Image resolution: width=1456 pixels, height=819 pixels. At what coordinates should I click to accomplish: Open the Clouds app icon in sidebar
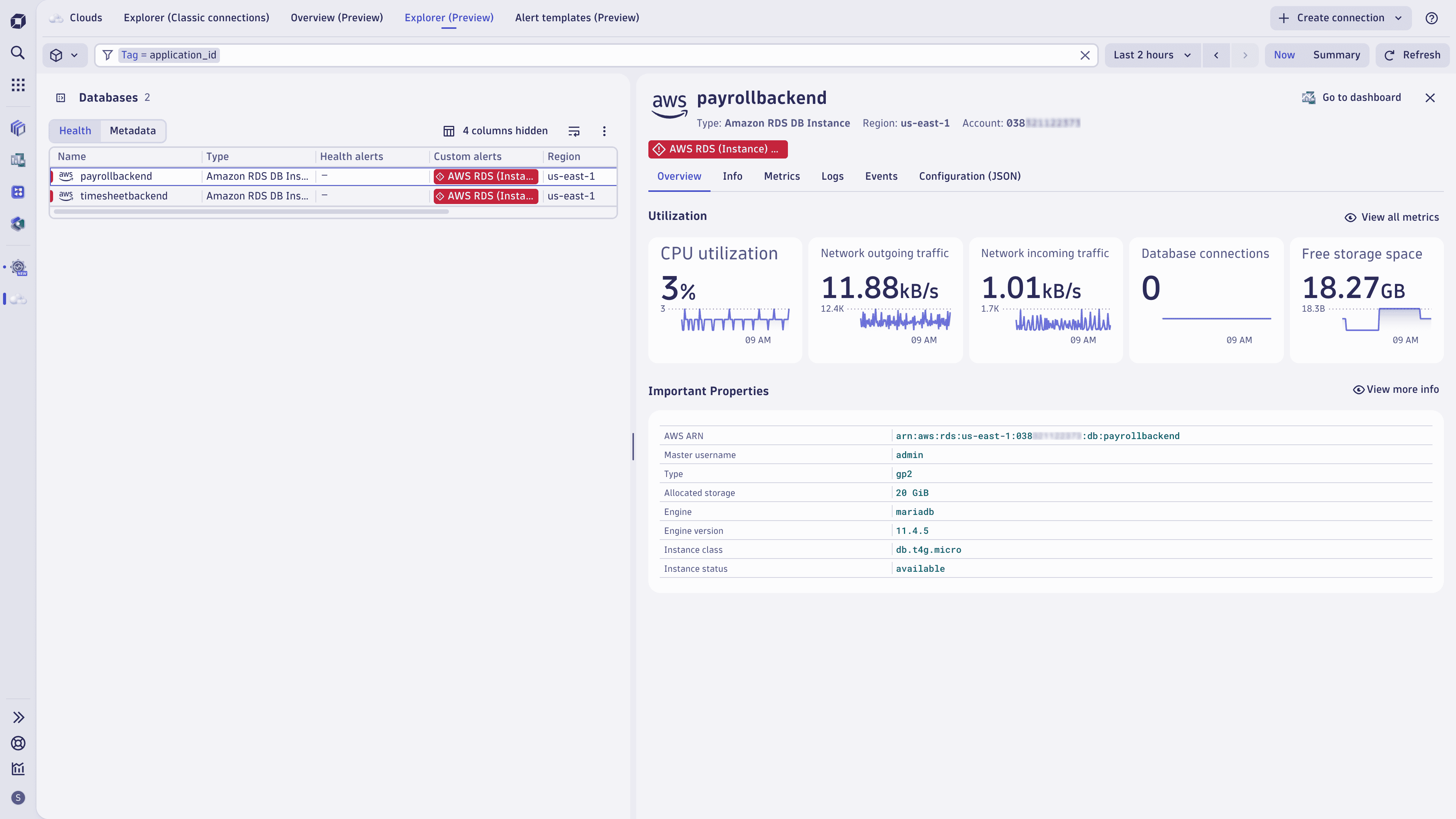pyautogui.click(x=18, y=299)
